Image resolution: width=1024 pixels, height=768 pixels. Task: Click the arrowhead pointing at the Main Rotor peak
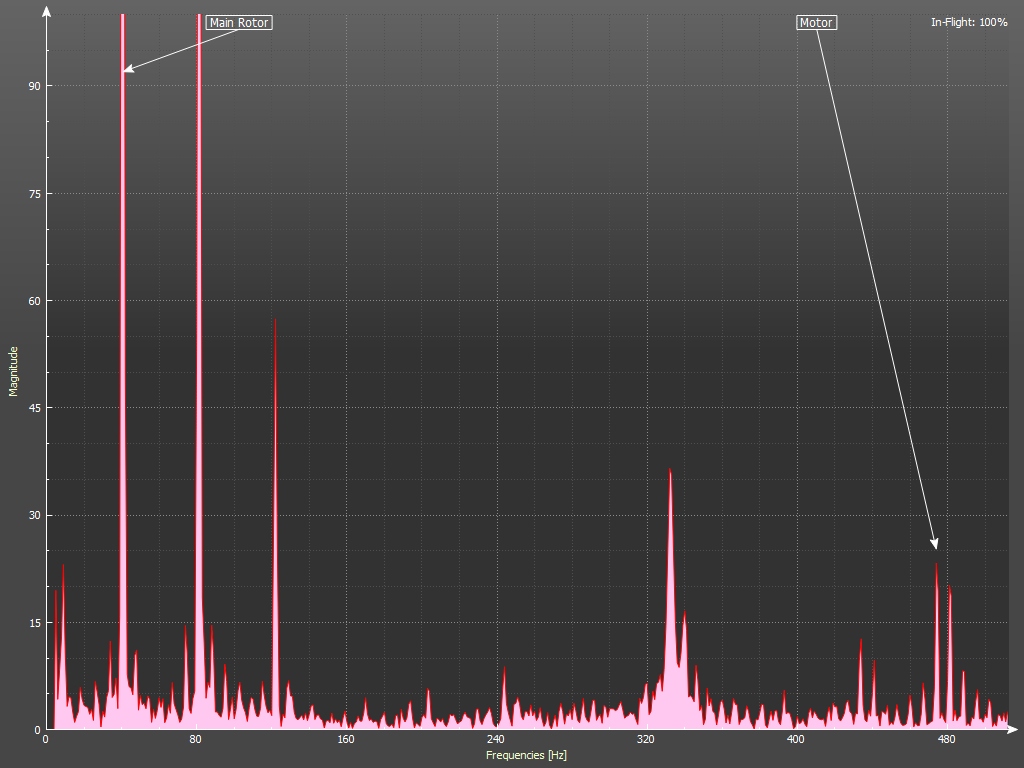[x=127, y=69]
